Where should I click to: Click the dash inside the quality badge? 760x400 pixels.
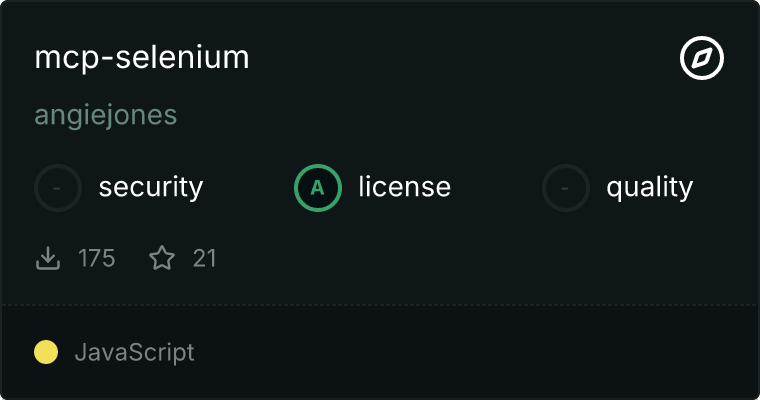pos(566,187)
